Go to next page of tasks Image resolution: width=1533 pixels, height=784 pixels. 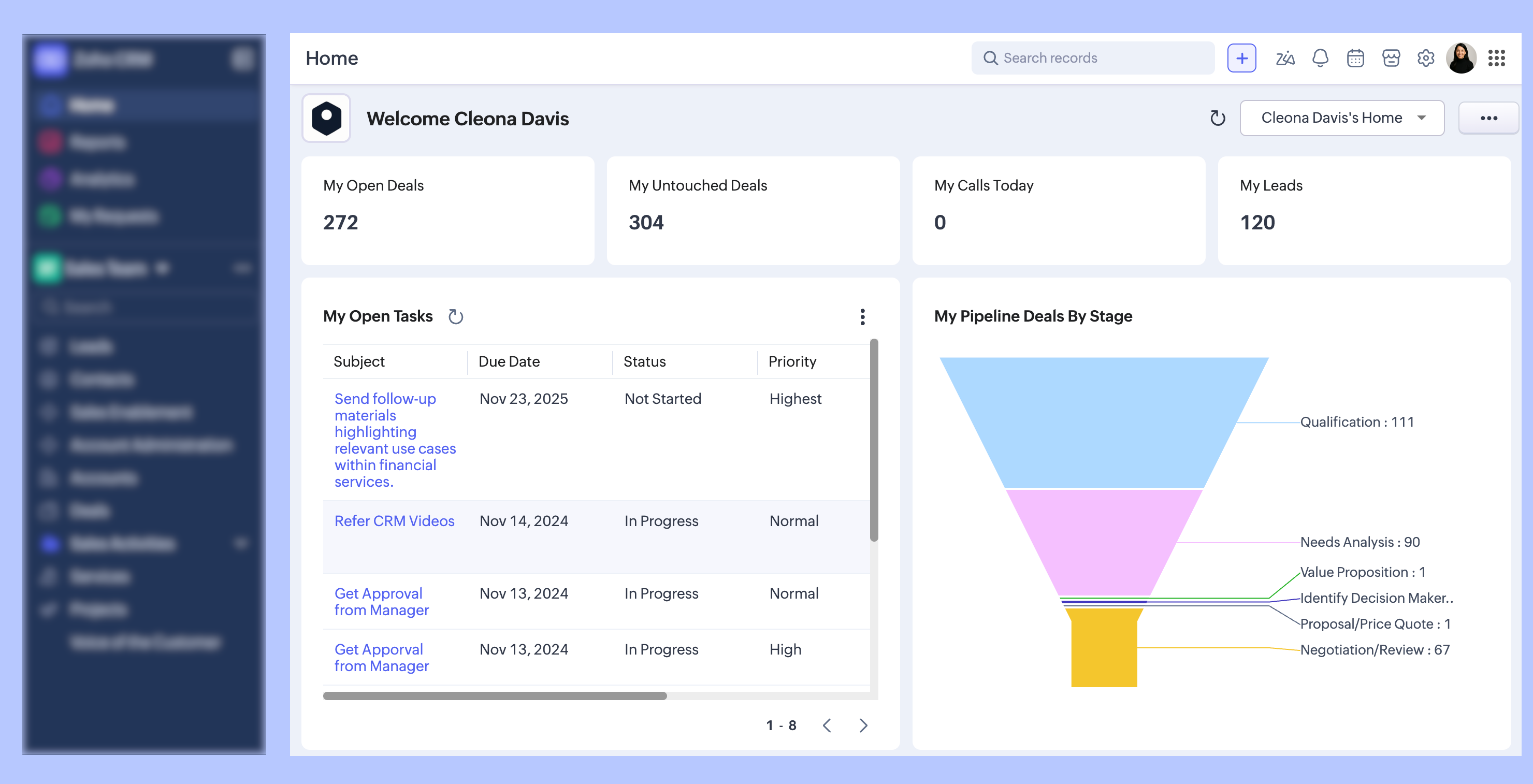coord(863,725)
